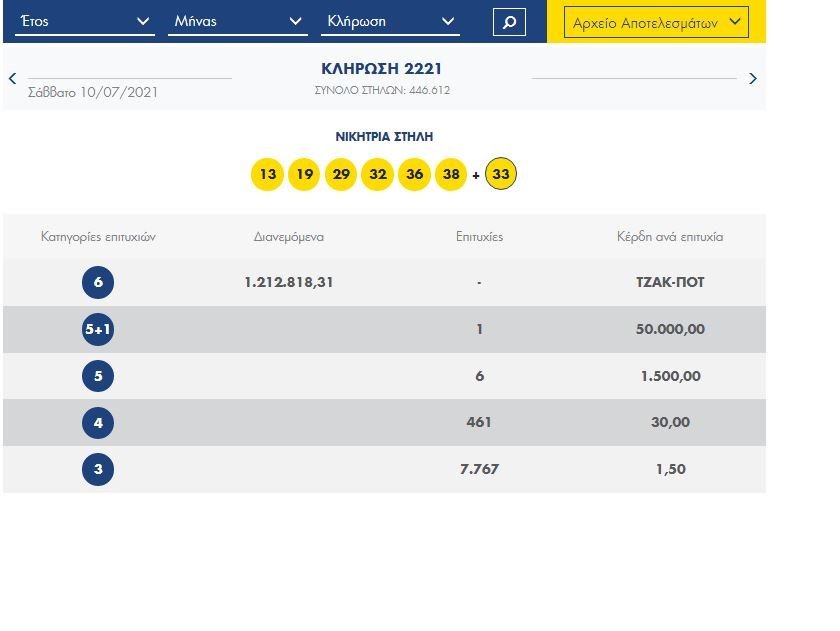The width and height of the screenshot is (840, 631).
Task: Expand the Μήνας month dropdown
Action: click(237, 21)
